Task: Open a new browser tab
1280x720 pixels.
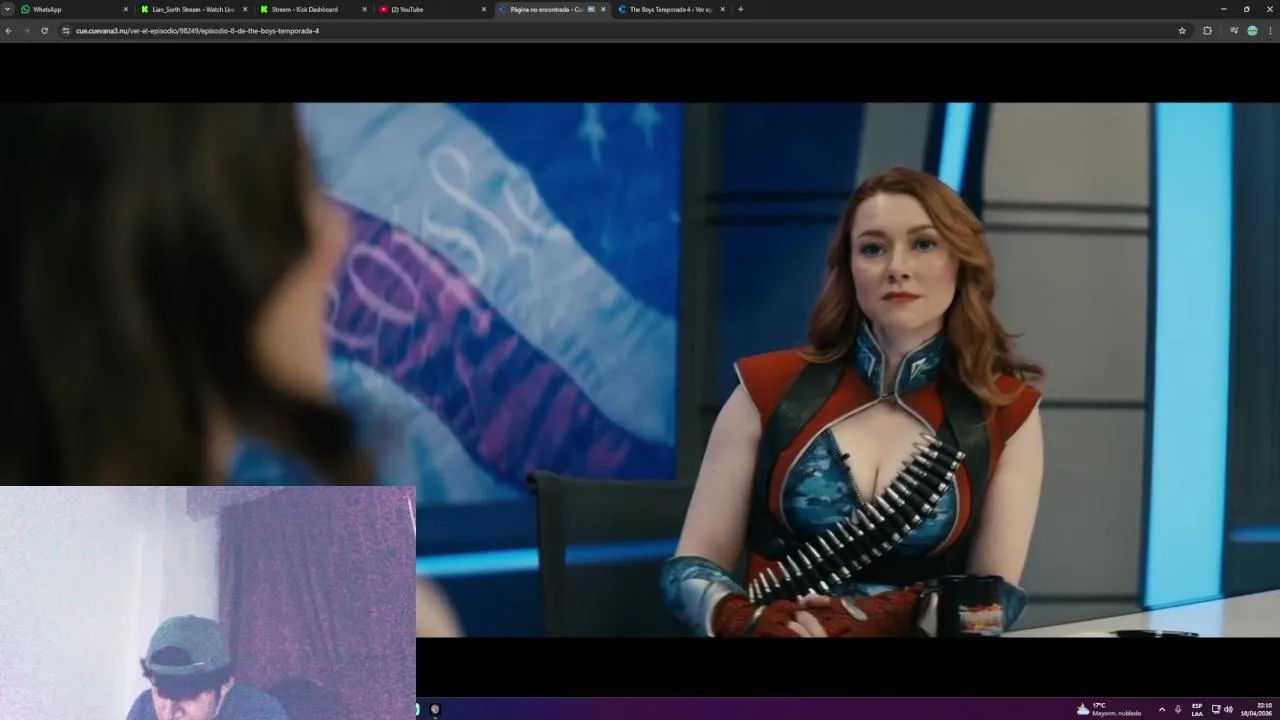Action: [x=740, y=9]
